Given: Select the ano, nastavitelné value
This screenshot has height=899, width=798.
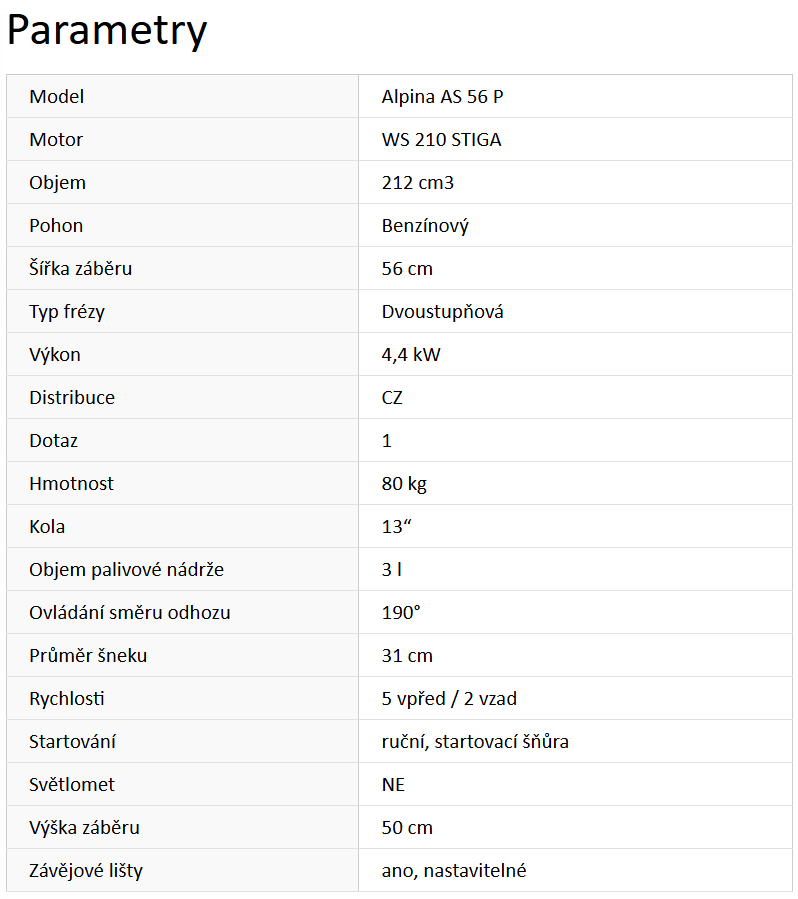Looking at the screenshot, I should click(453, 871).
